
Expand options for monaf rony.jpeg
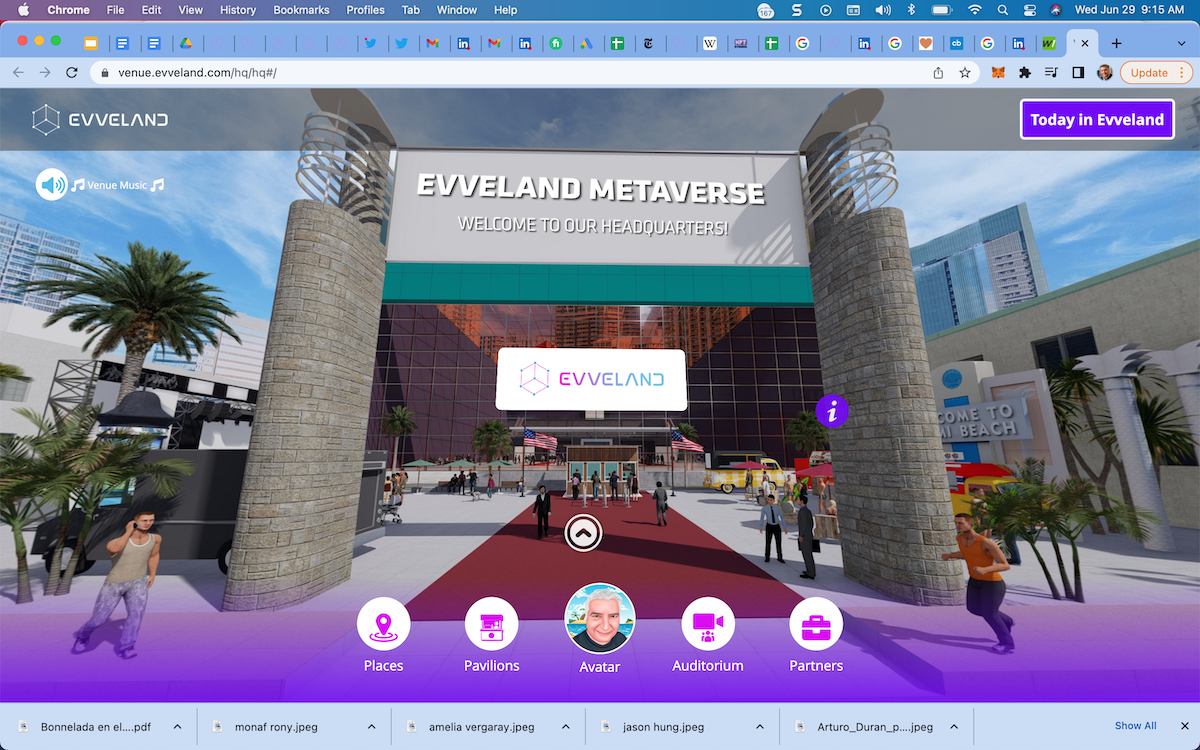pos(372,727)
